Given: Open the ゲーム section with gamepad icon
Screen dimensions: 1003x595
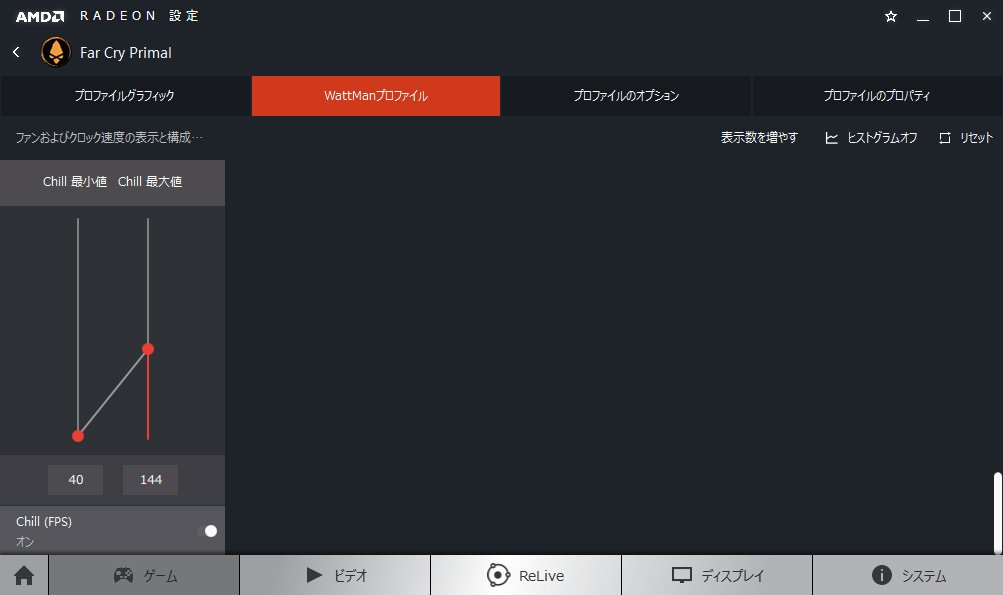Looking at the screenshot, I should point(144,576).
